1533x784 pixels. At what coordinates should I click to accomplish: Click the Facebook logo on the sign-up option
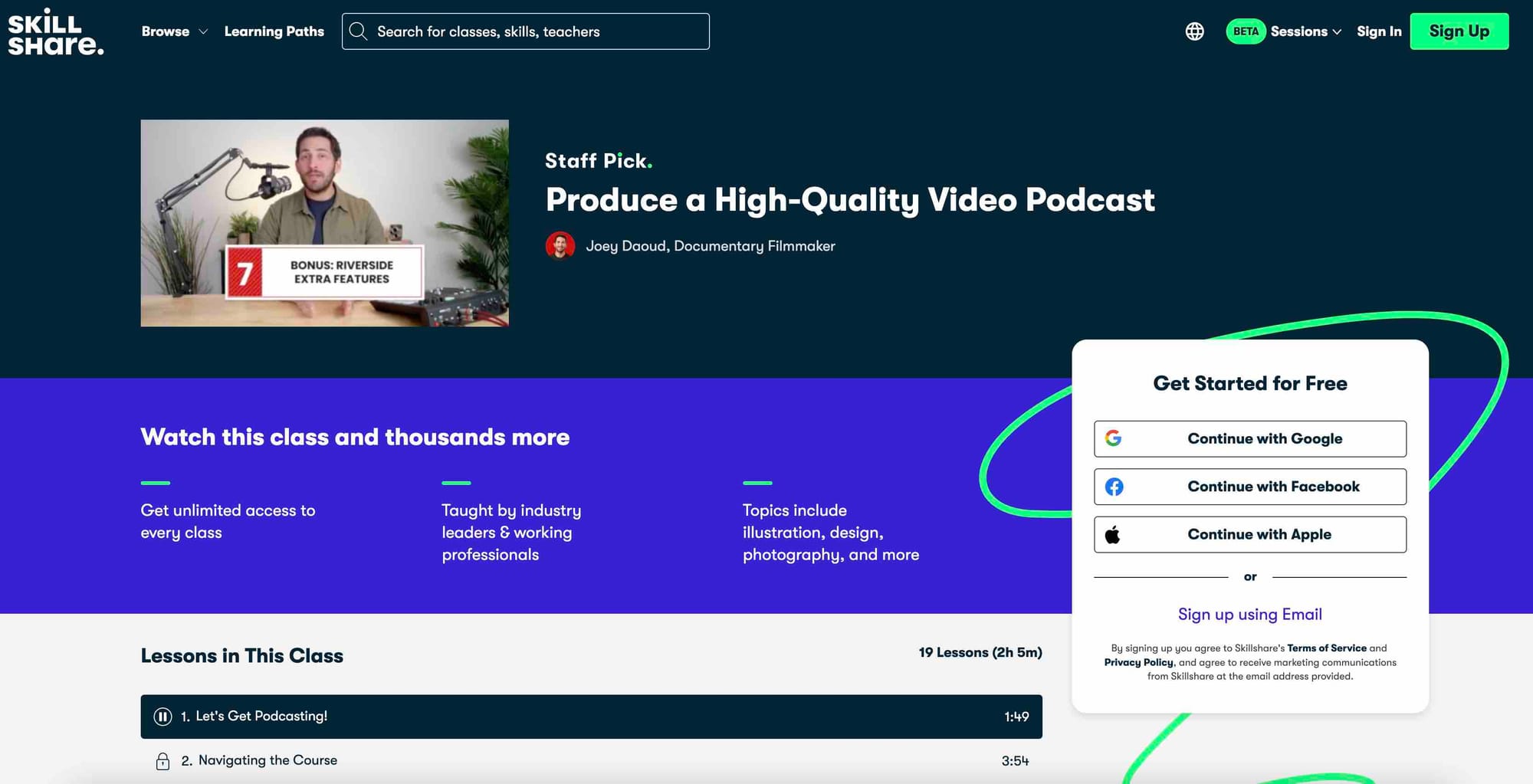(1114, 487)
